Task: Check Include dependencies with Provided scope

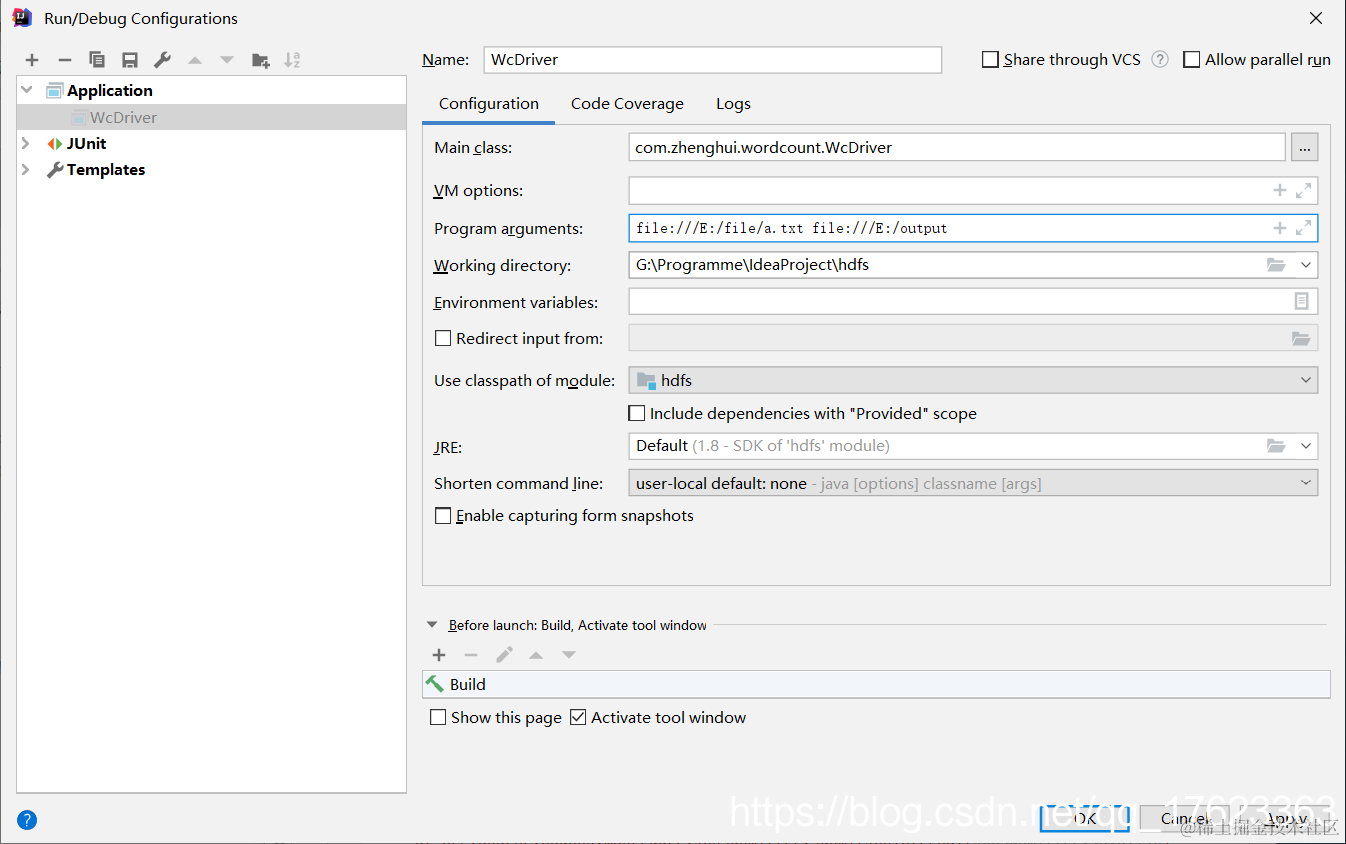Action: pos(636,413)
